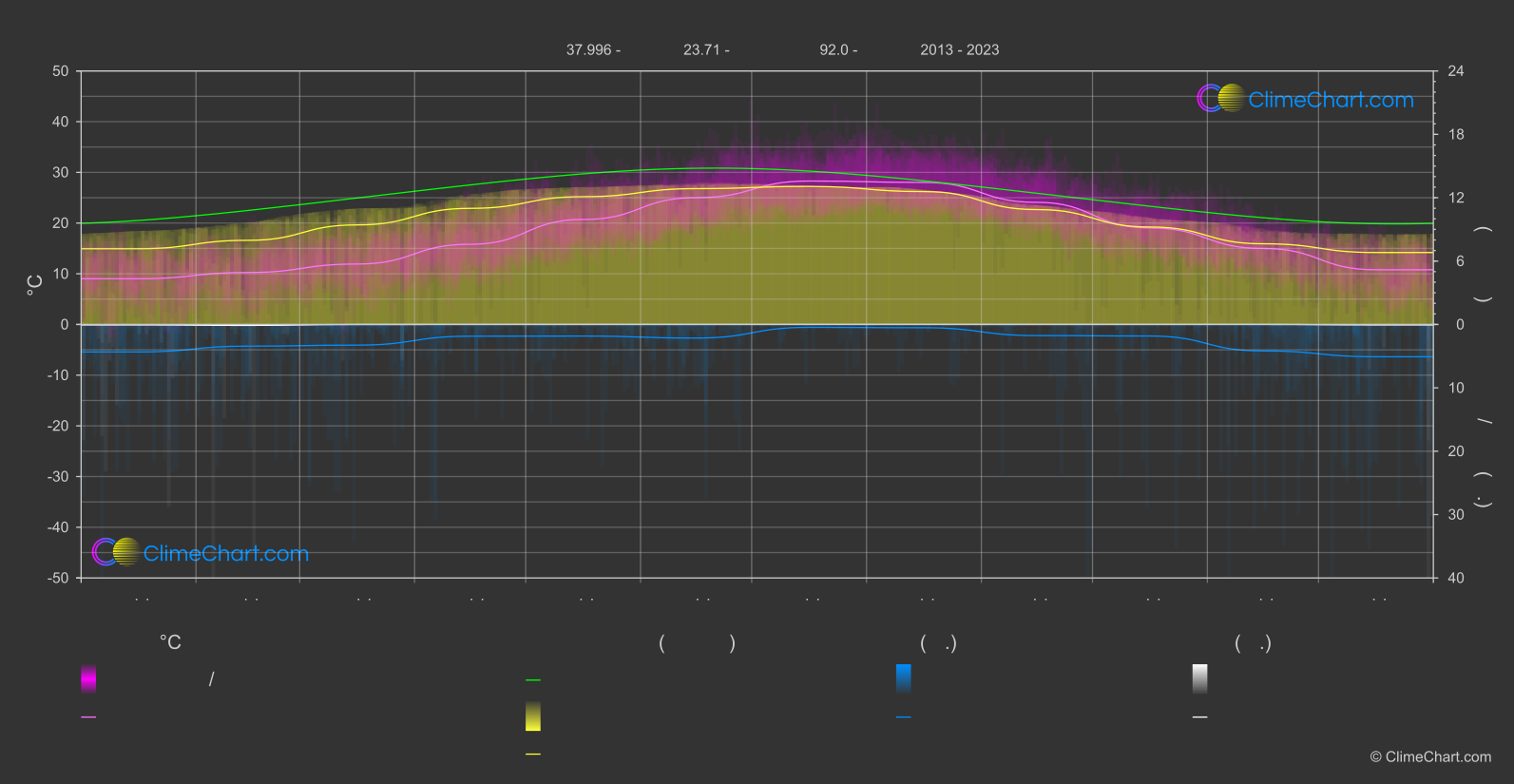
Task: Click the ClimeChart.com logo icon bottom left
Action: [x=116, y=552]
